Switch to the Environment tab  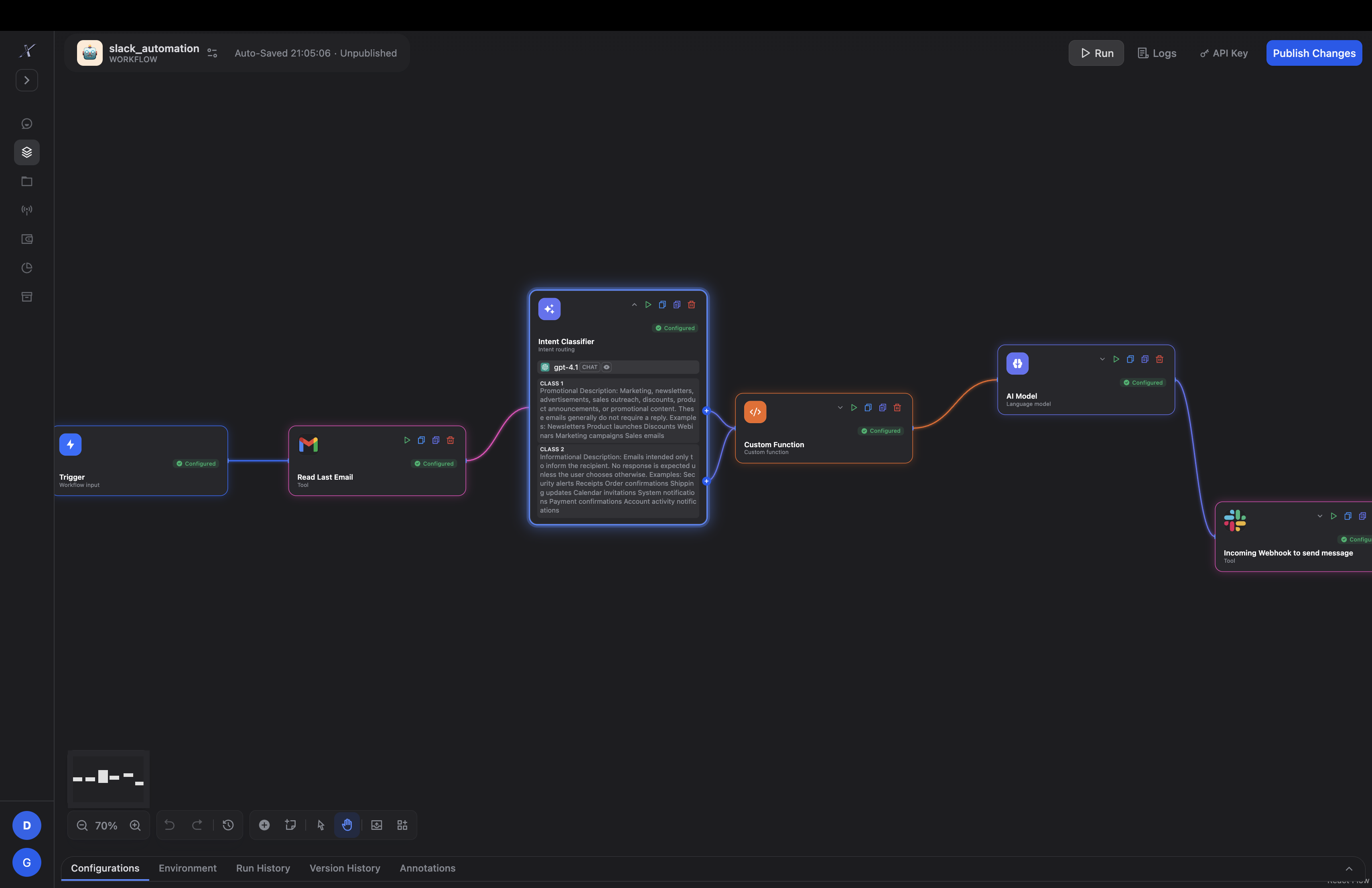187,868
